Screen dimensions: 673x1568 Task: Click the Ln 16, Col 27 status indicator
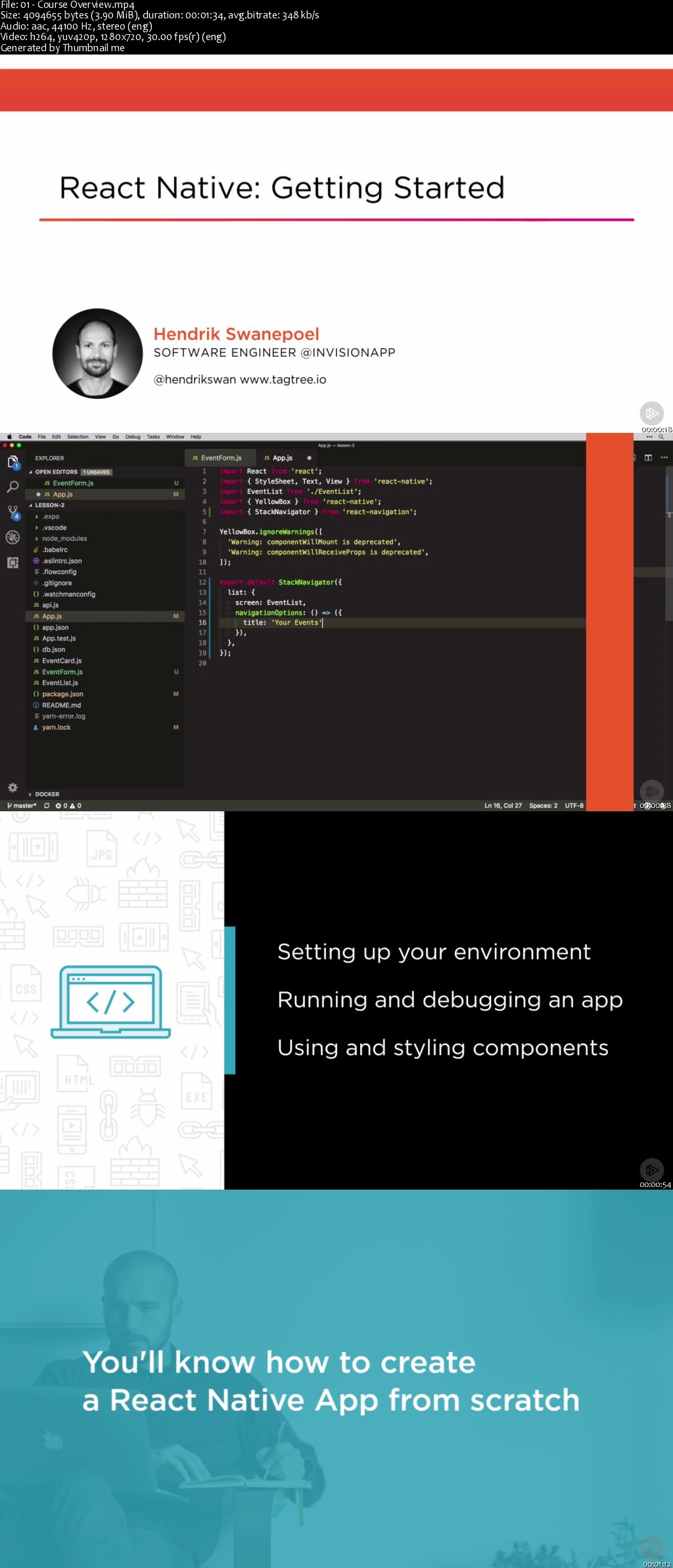(x=503, y=805)
